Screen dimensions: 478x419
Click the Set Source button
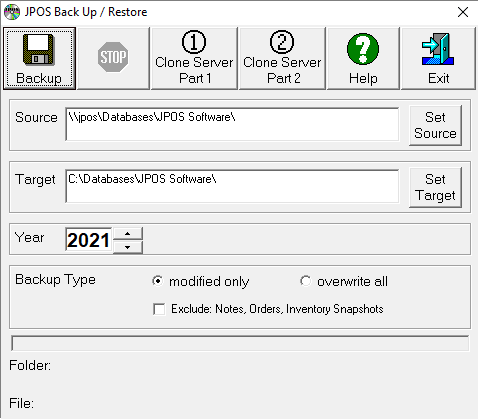coord(435,125)
